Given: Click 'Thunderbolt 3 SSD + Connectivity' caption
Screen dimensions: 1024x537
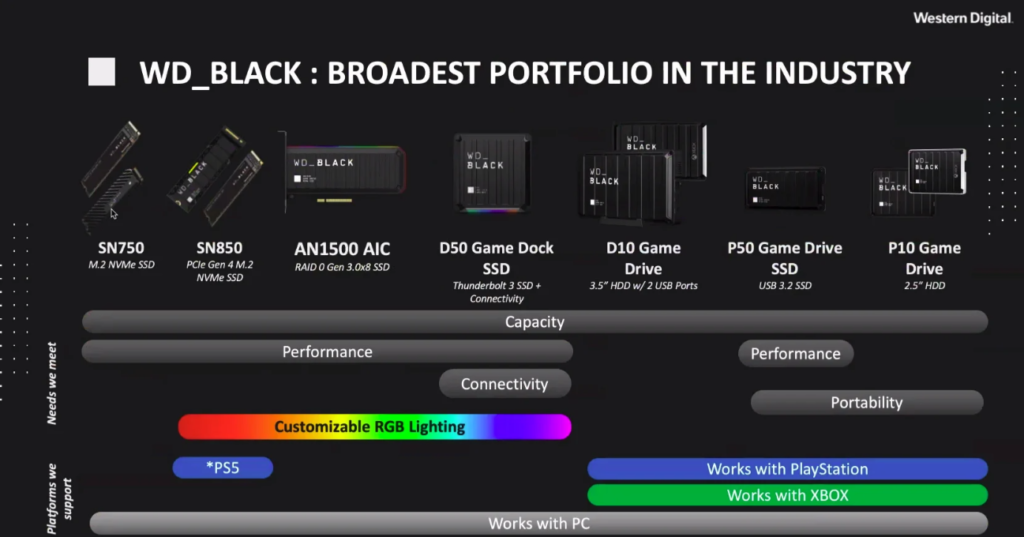Looking at the screenshot, I should pyautogui.click(x=496, y=292).
